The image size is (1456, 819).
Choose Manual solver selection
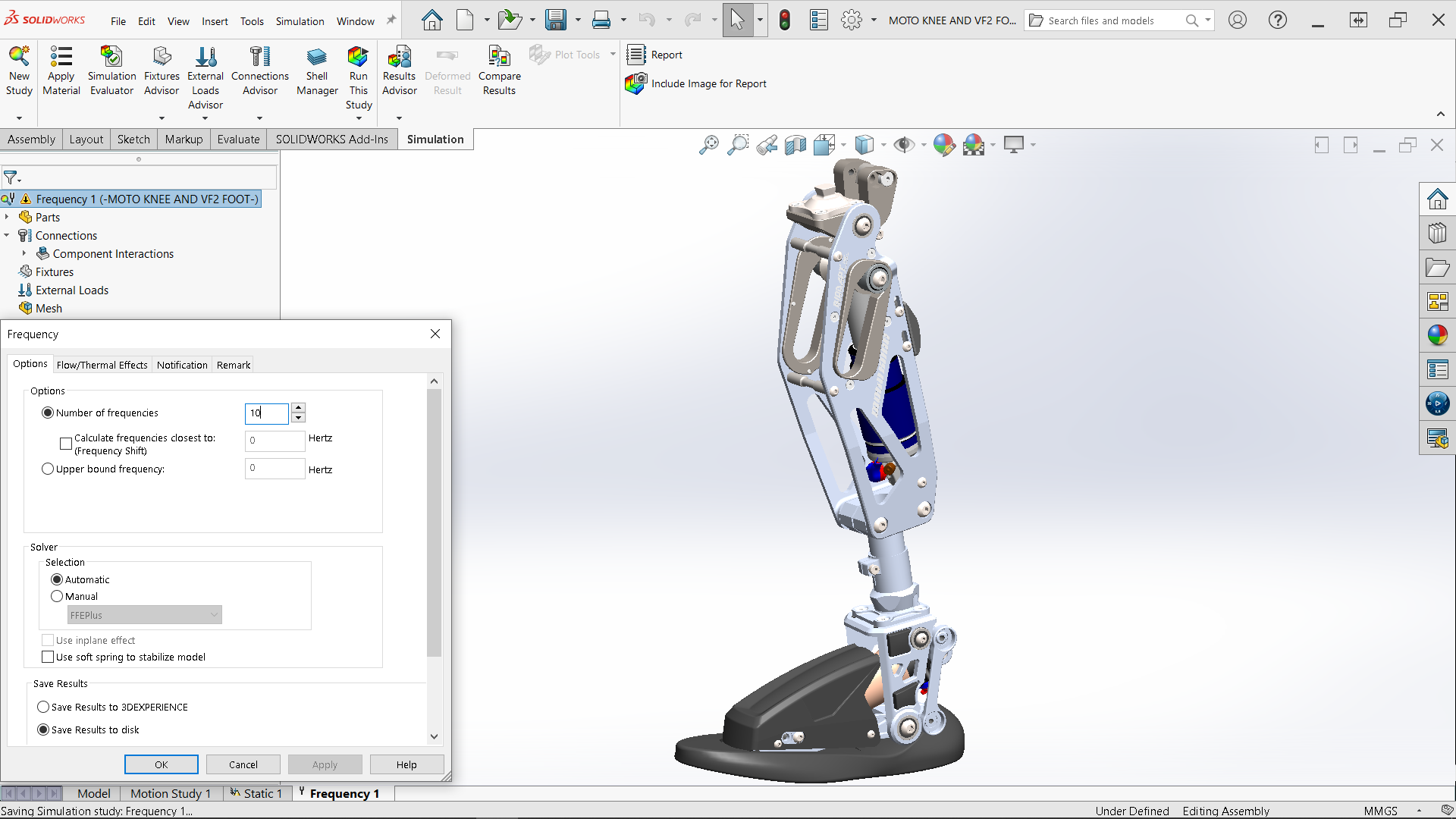click(57, 596)
